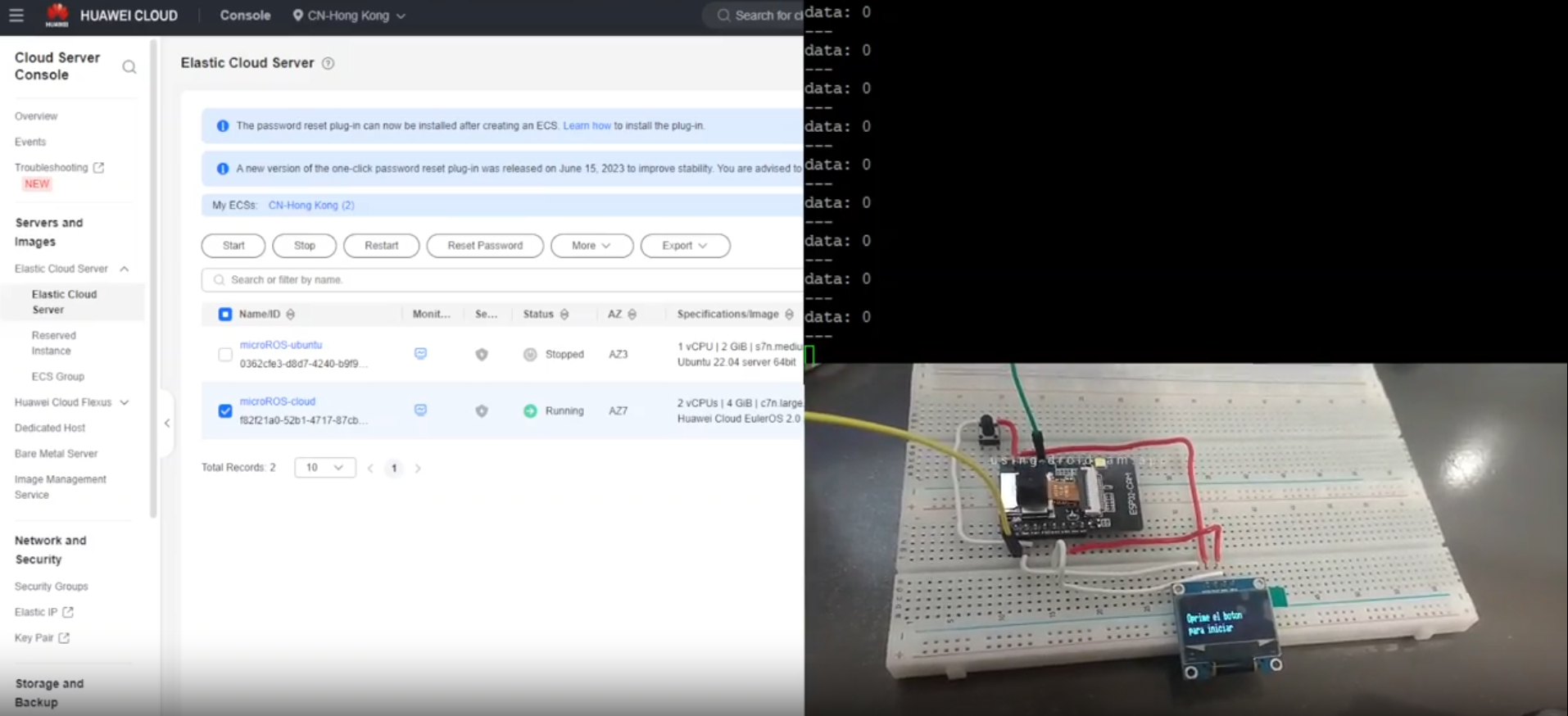The height and width of the screenshot is (716, 1568).
Task: Open the CN-Hong Kong (2) ECS link
Action: click(x=311, y=206)
